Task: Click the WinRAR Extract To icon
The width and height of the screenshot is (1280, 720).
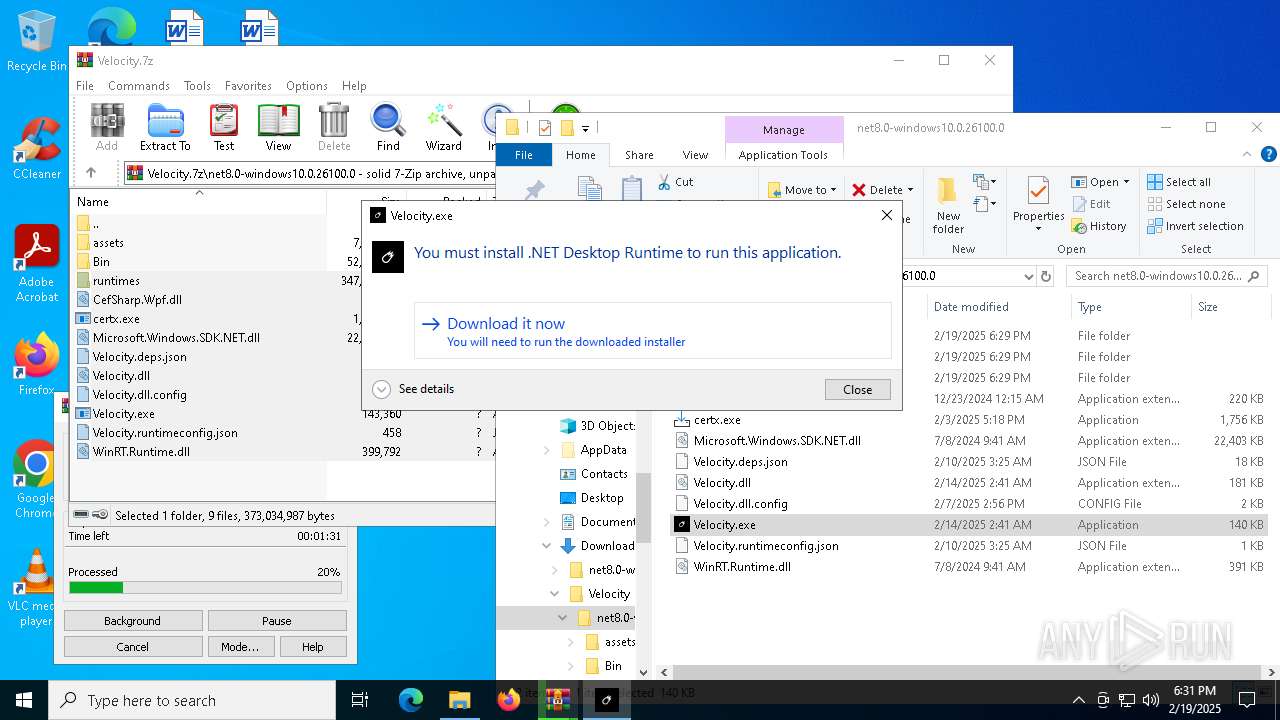Action: click(x=165, y=127)
